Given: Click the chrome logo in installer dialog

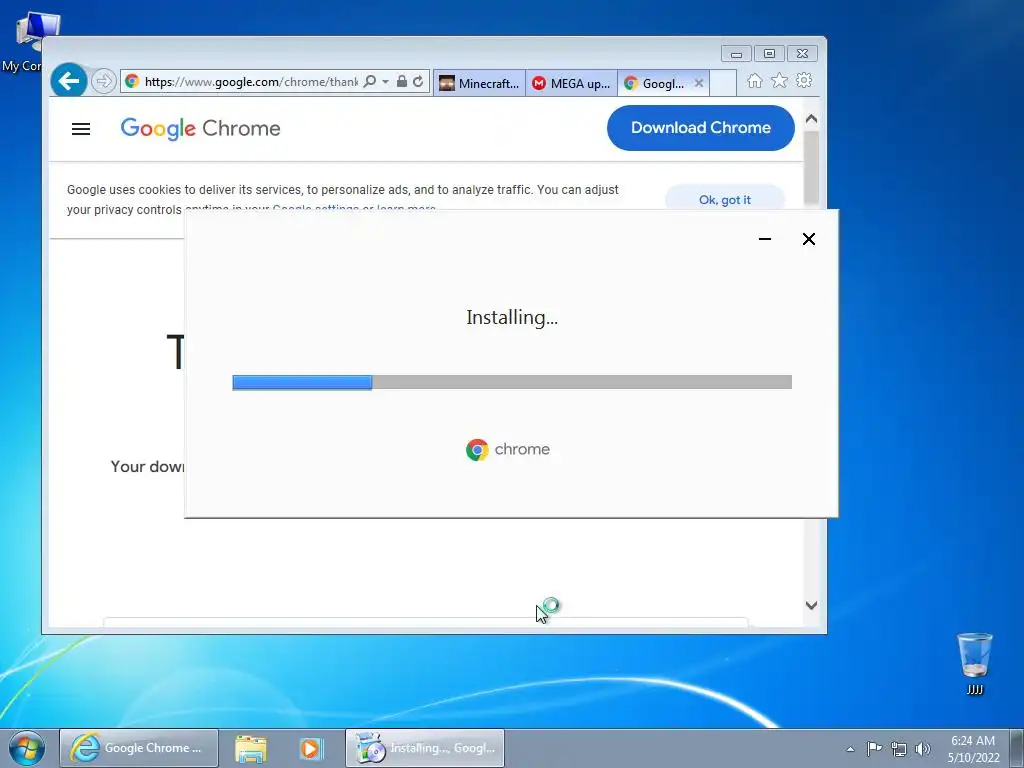Looking at the screenshot, I should [x=508, y=449].
